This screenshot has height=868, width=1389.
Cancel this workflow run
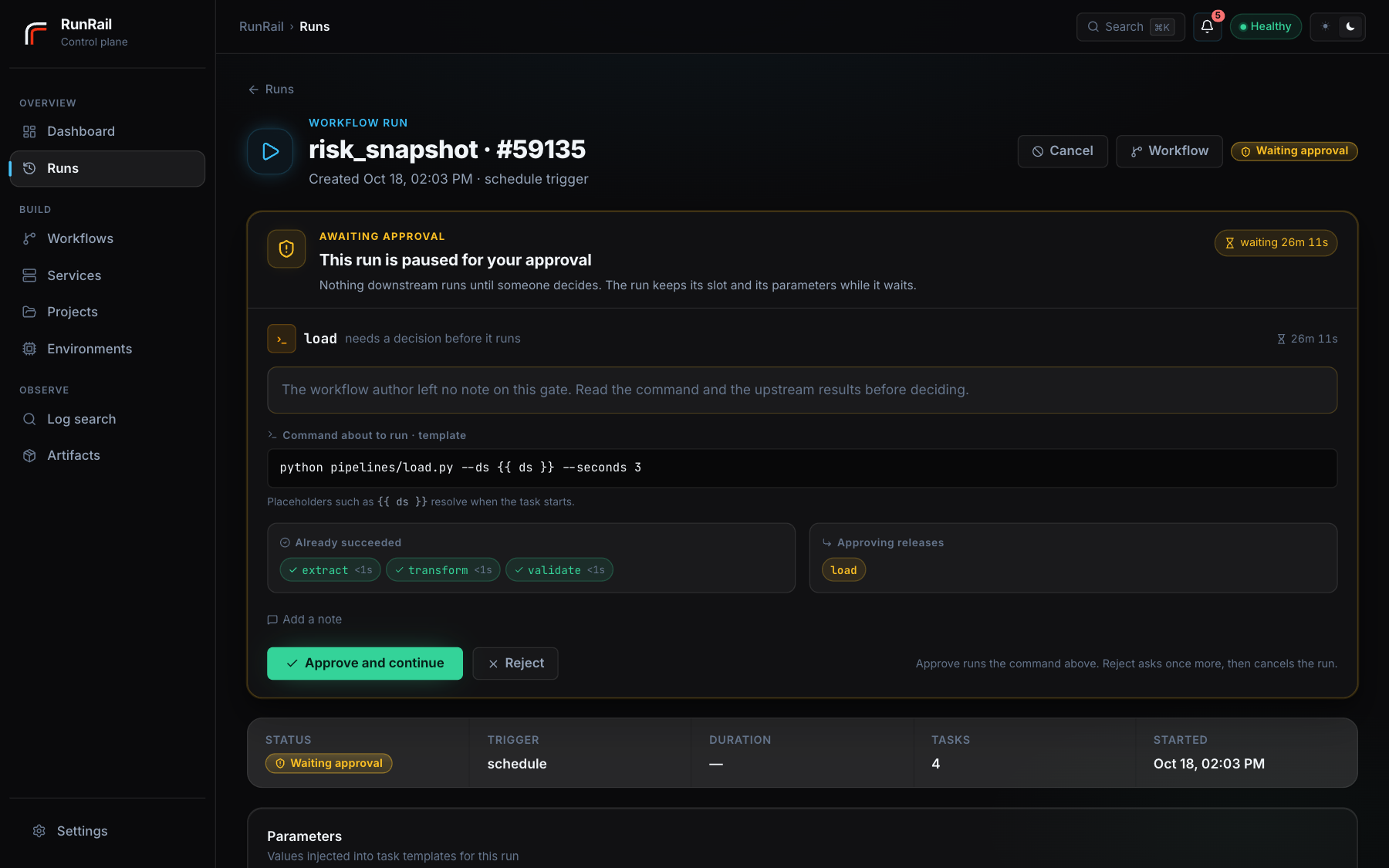click(1063, 151)
